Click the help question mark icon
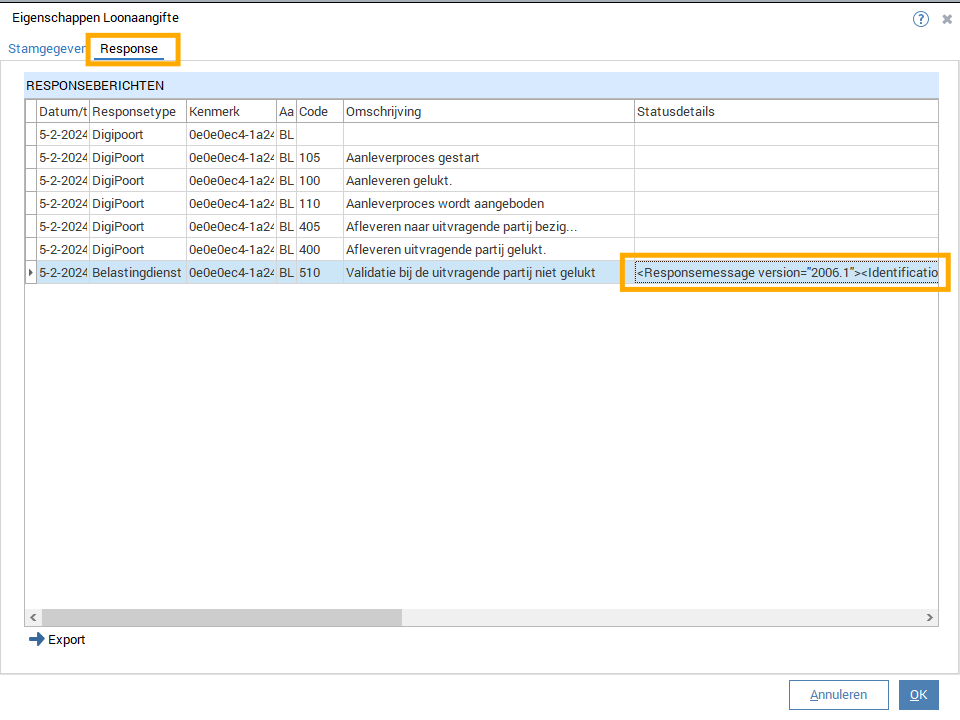The height and width of the screenshot is (720, 960). [x=921, y=19]
